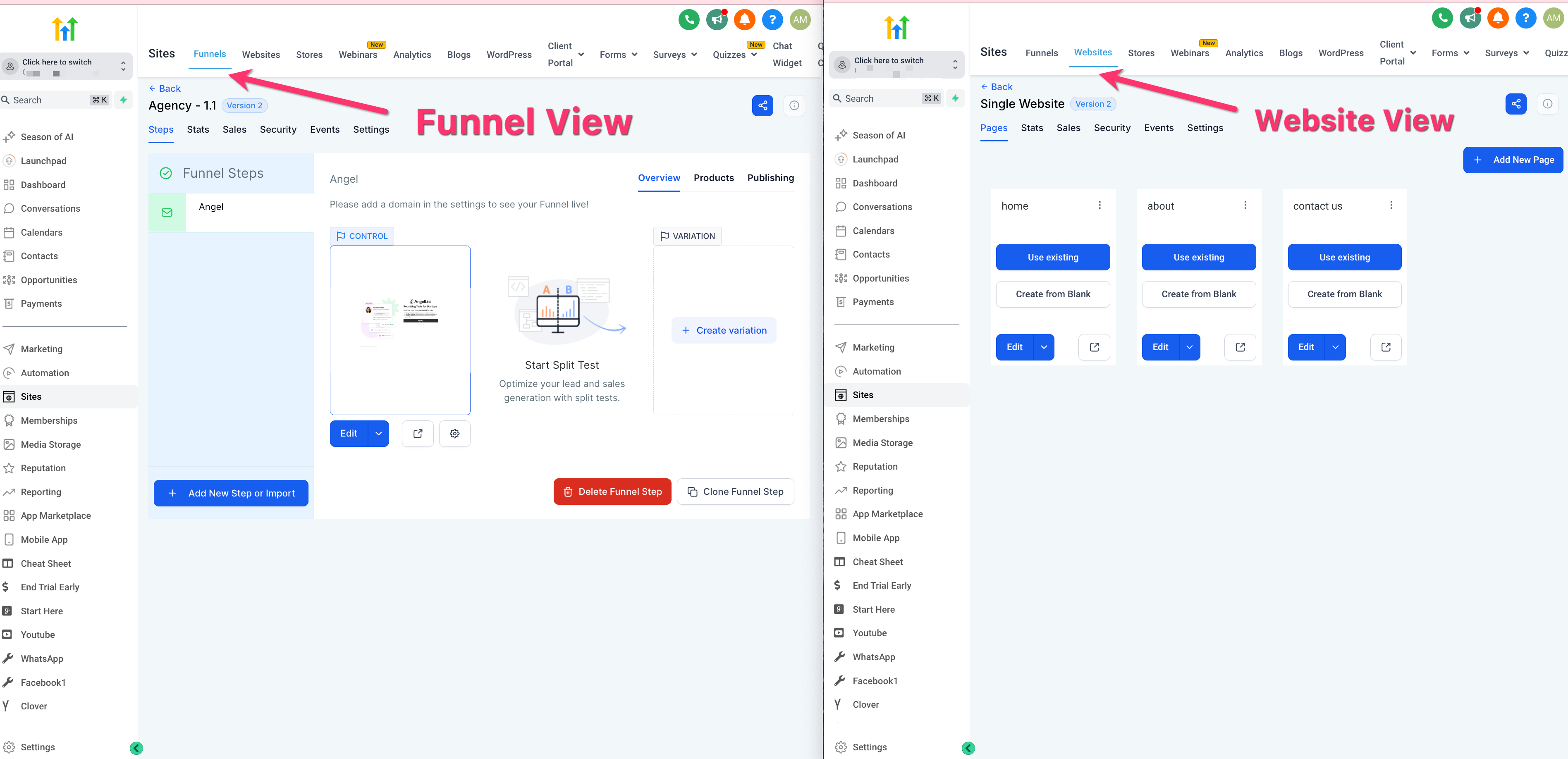Click the settings gear under the Angel control page
The image size is (1568, 759).
454,433
